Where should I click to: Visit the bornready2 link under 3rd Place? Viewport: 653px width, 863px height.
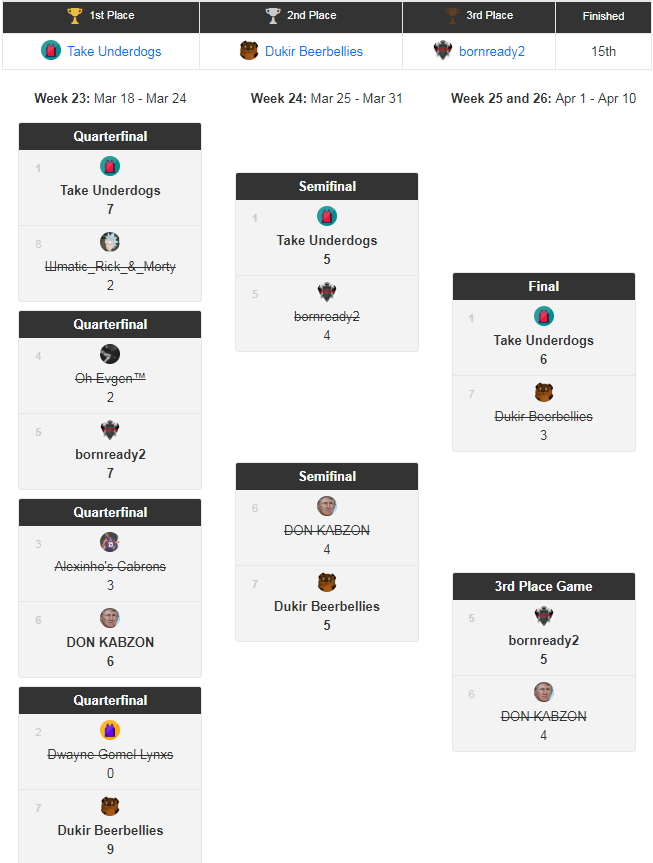[492, 51]
